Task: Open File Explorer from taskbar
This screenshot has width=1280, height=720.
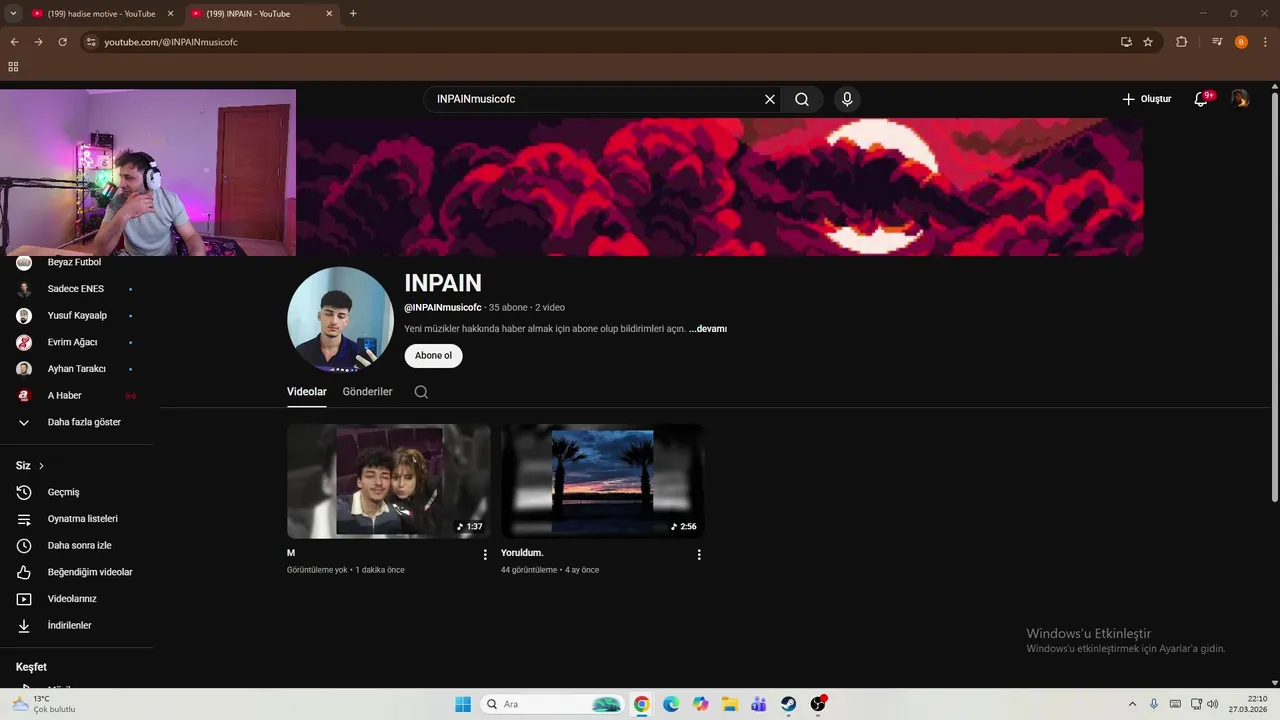Action: (x=730, y=704)
